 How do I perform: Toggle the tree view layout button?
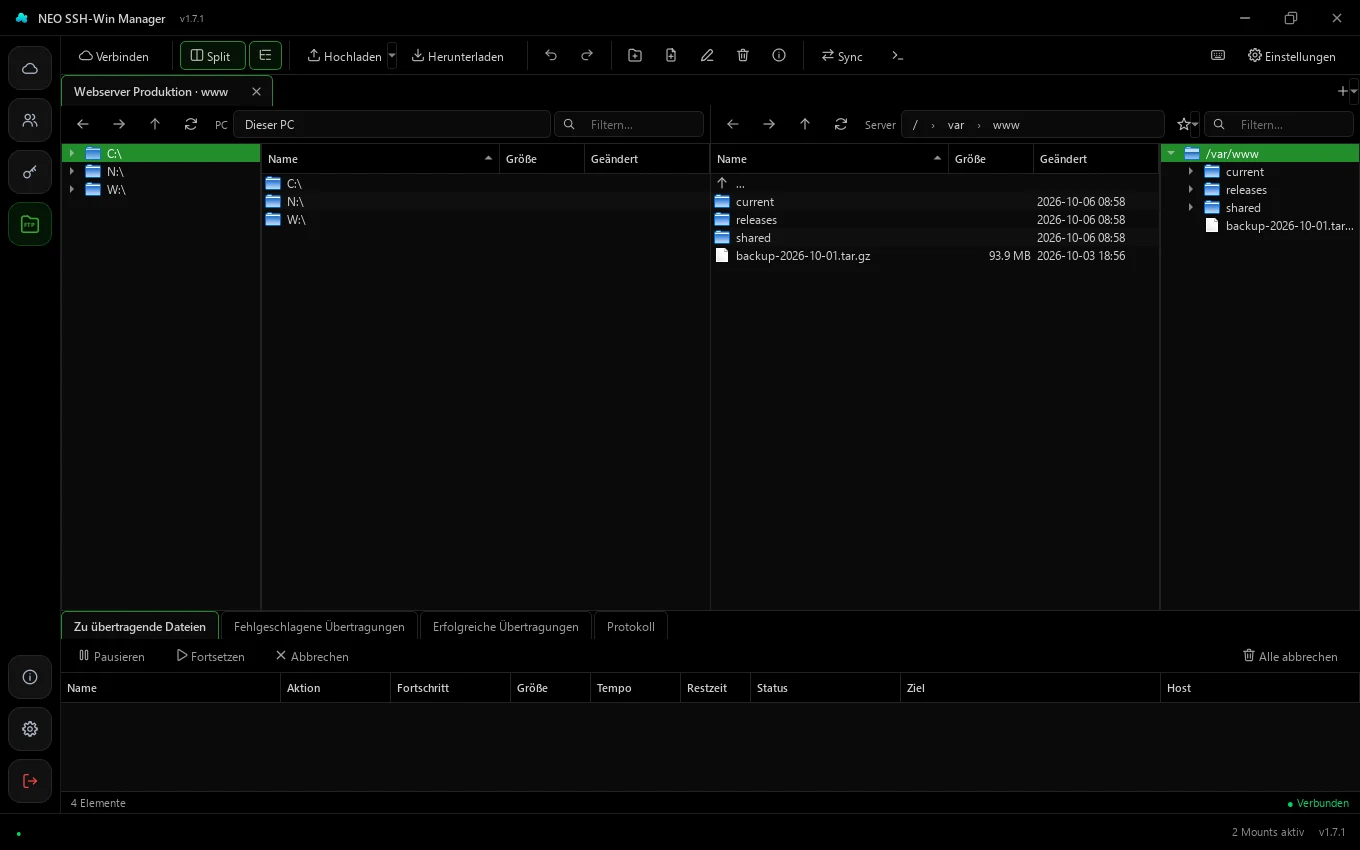265,56
